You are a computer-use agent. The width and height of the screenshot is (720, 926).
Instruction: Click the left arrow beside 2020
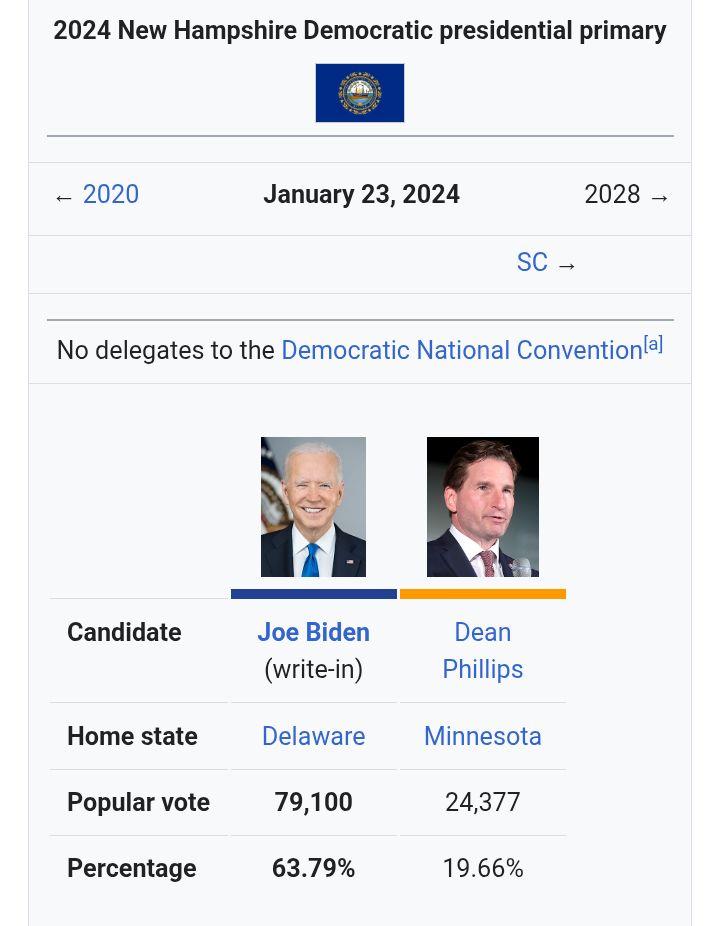coord(64,198)
